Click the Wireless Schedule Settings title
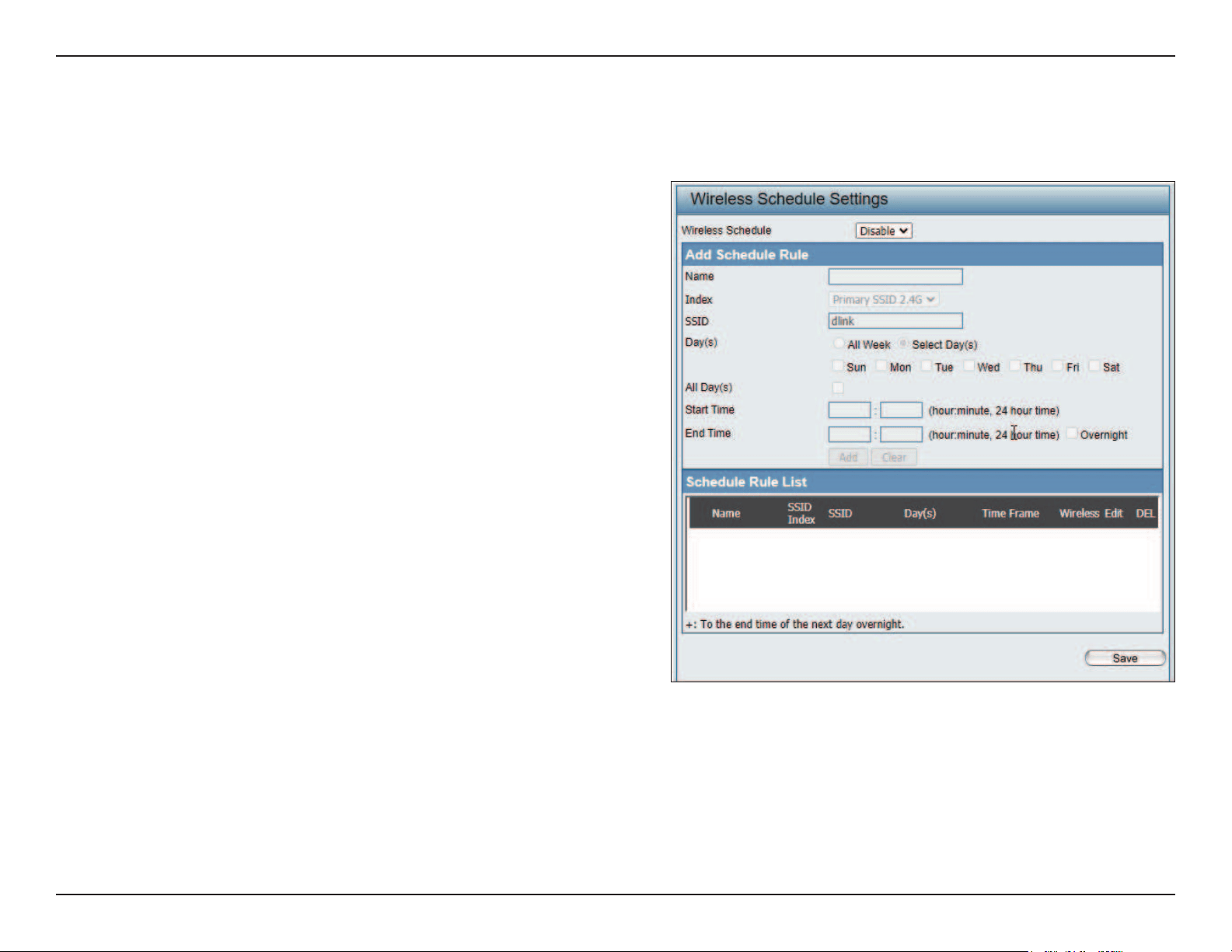This screenshot has width=1232, height=952. tap(789, 199)
